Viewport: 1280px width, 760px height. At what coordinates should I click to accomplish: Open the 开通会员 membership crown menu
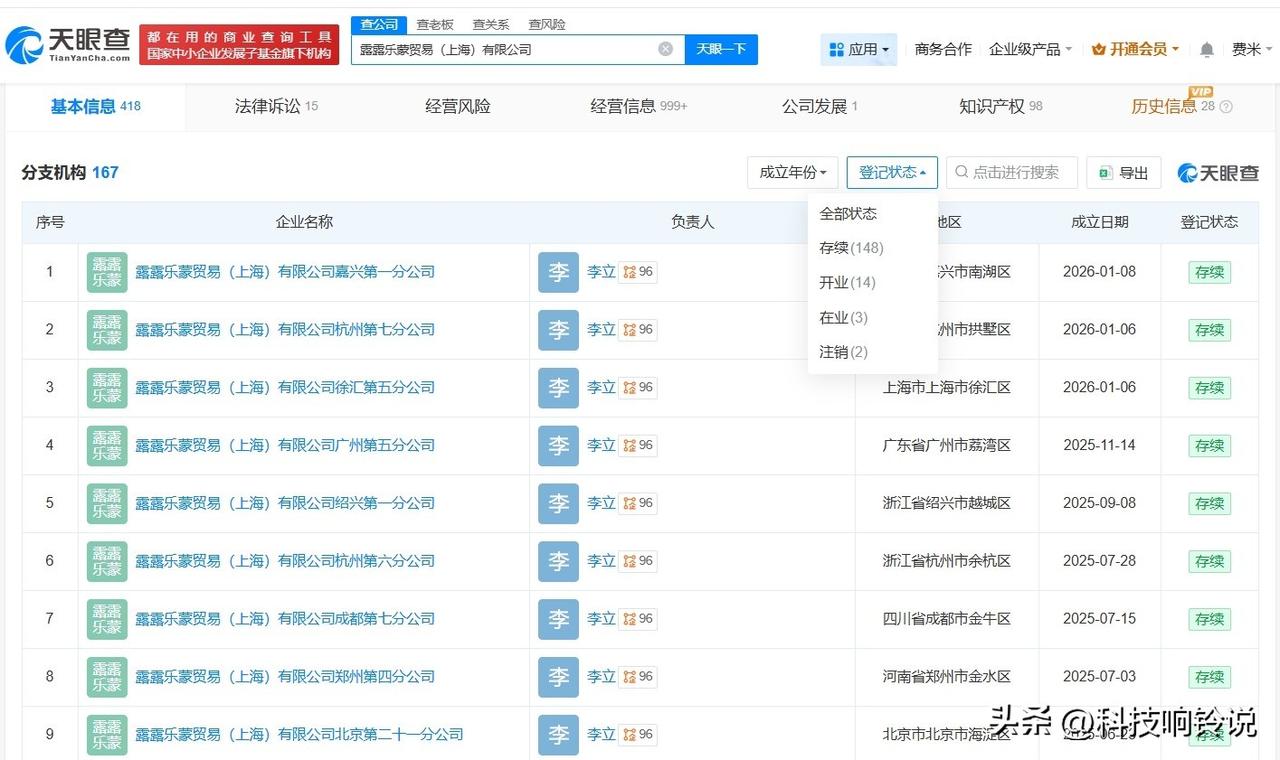pyautogui.click(x=1135, y=48)
